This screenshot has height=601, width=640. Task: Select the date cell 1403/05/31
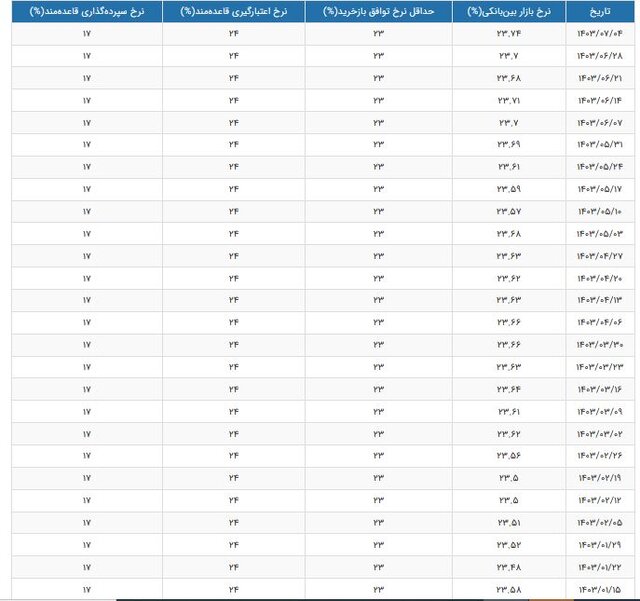click(600, 144)
